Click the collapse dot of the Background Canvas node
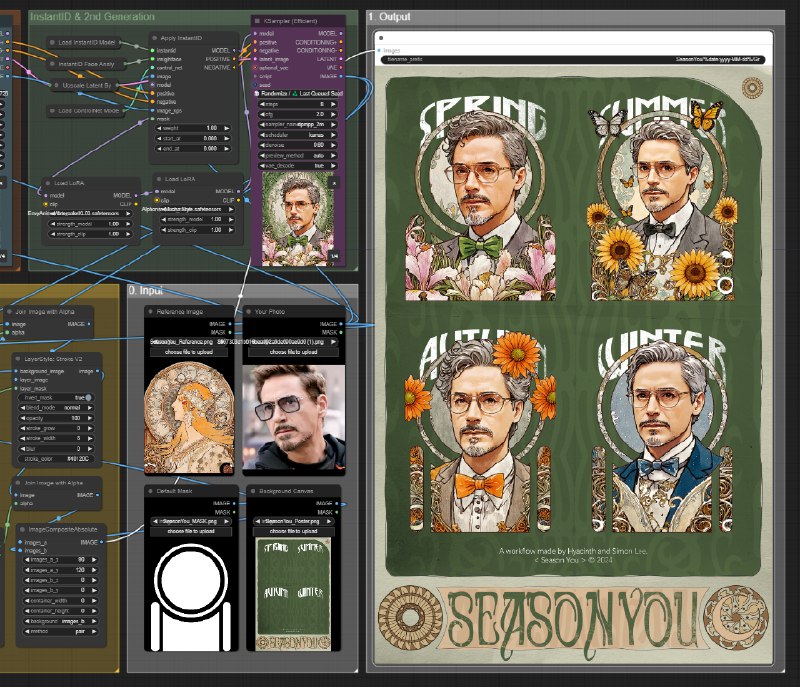The image size is (800, 687). pyautogui.click(x=253, y=491)
